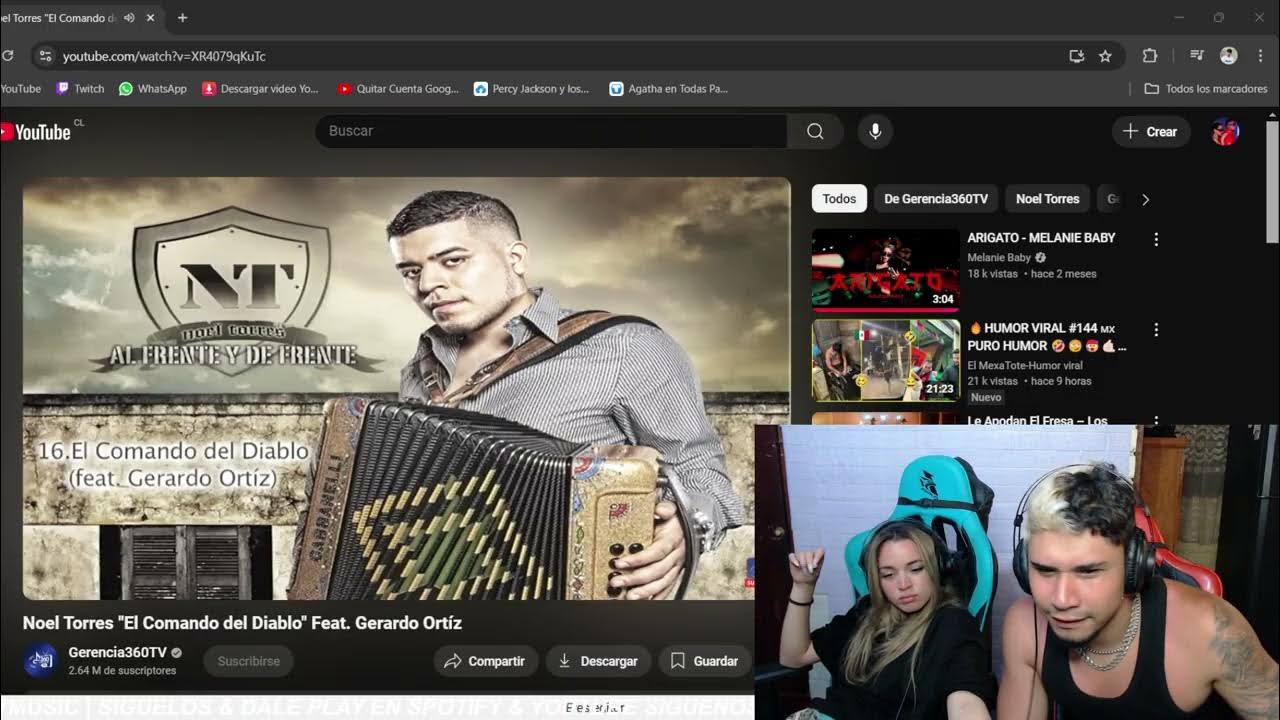Open the browser extensions puzzle icon

click(x=1150, y=56)
